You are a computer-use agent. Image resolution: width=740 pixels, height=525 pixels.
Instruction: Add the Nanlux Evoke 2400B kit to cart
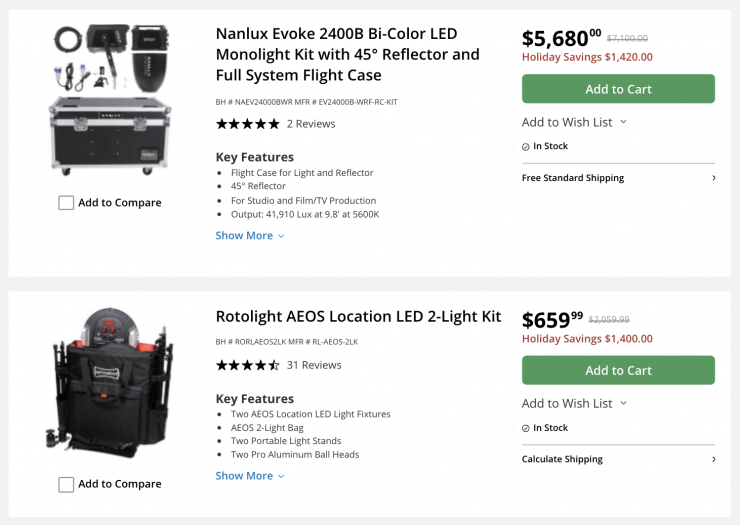(x=618, y=89)
